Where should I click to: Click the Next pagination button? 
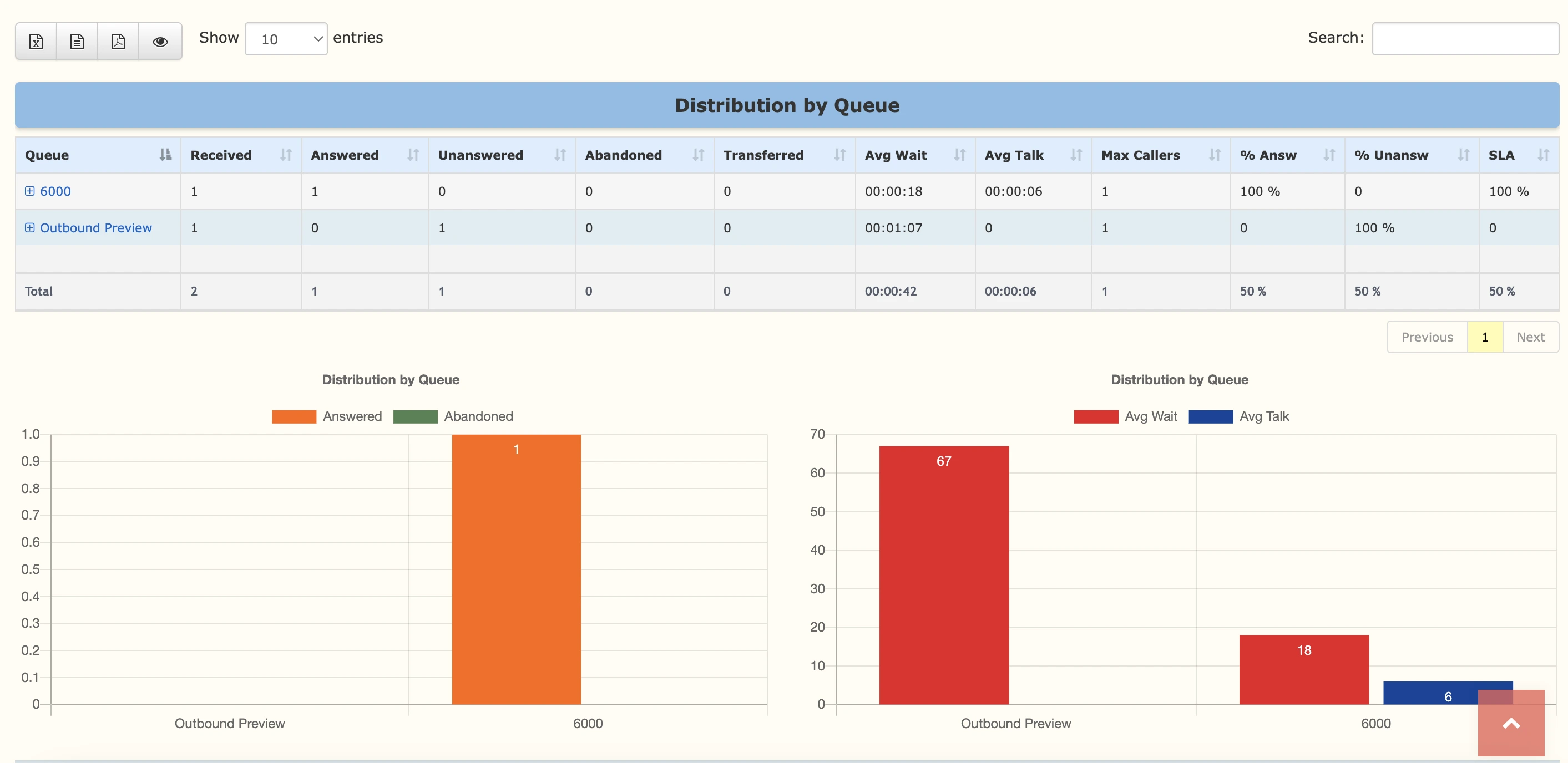[x=1531, y=337]
